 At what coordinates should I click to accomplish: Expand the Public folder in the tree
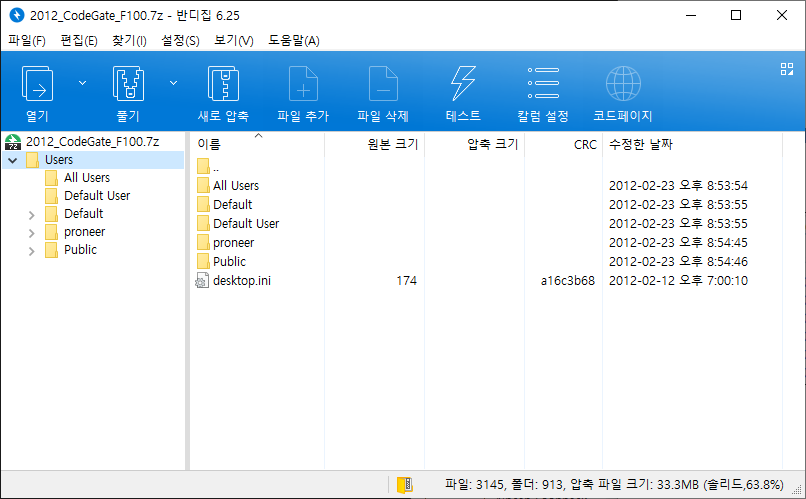pyautogui.click(x=31, y=251)
